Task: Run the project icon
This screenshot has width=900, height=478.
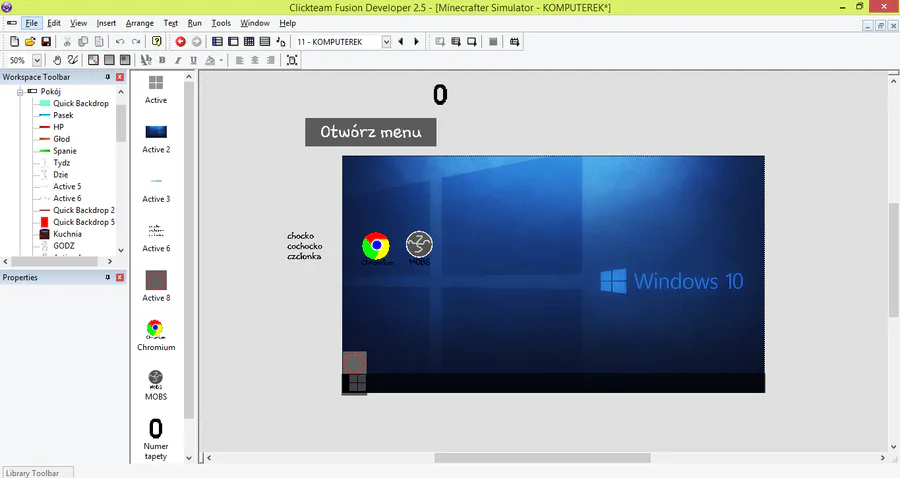Action: pyautogui.click(x=440, y=41)
